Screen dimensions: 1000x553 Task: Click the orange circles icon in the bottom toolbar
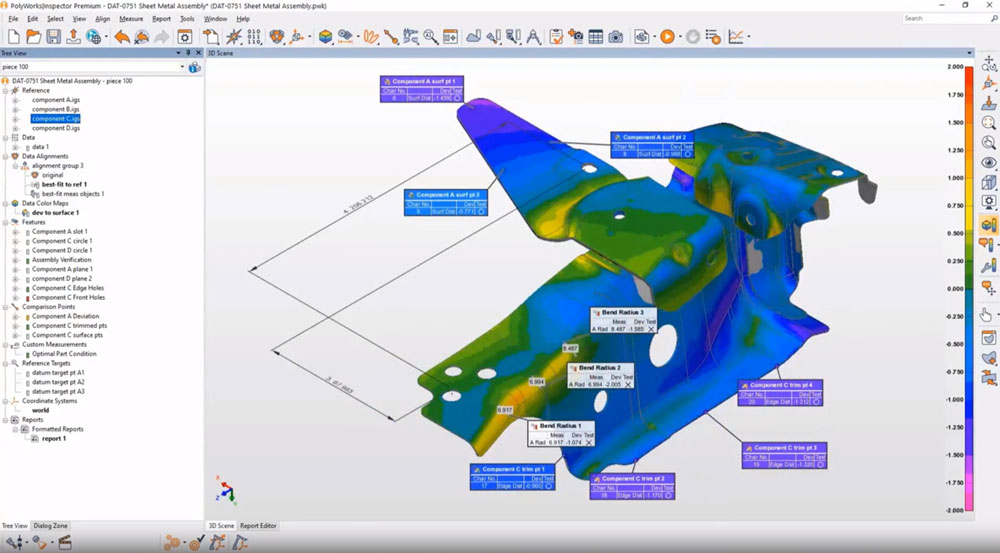[x=172, y=543]
